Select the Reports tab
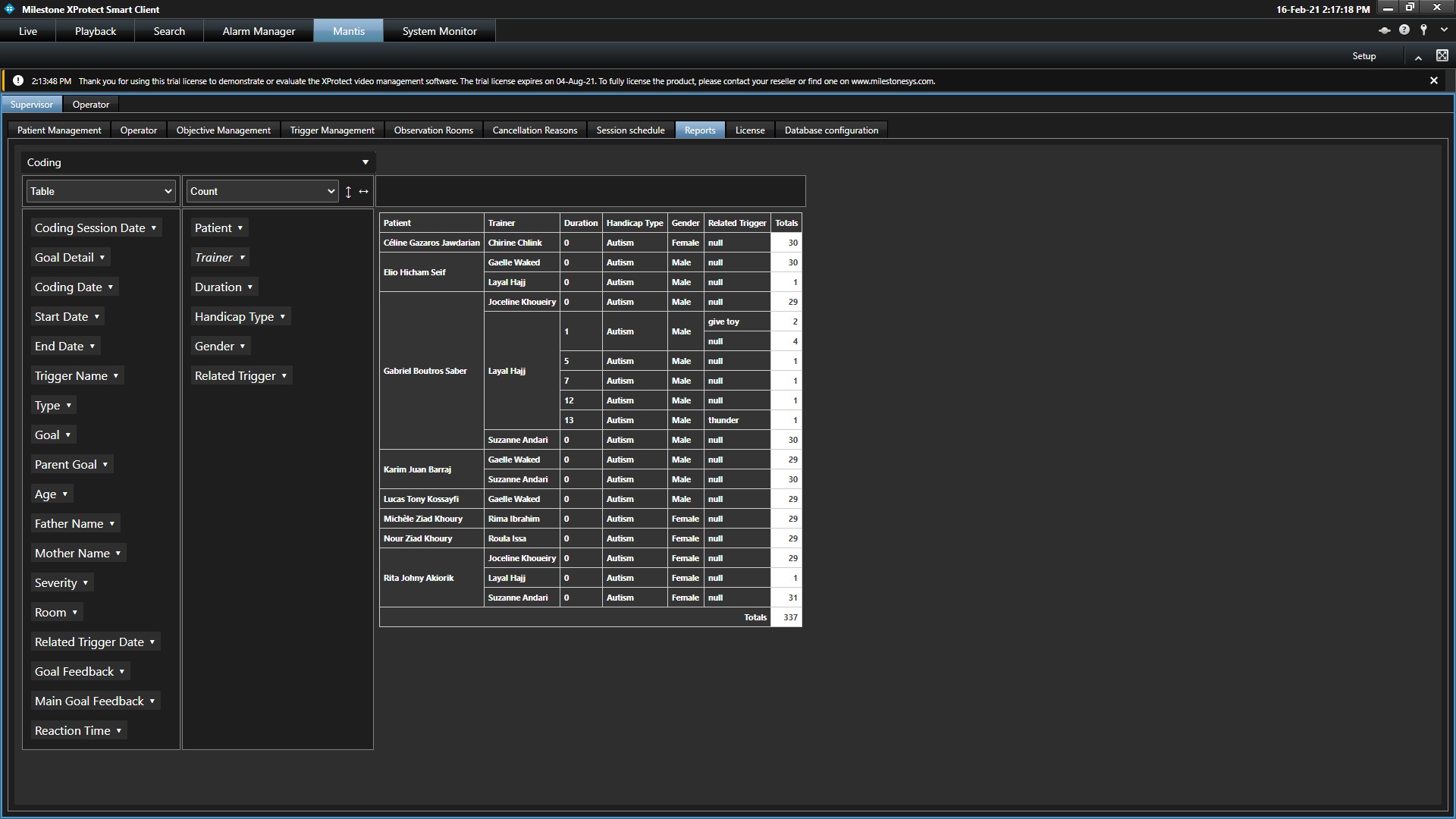Viewport: 1456px width, 819px height. pyautogui.click(x=700, y=130)
